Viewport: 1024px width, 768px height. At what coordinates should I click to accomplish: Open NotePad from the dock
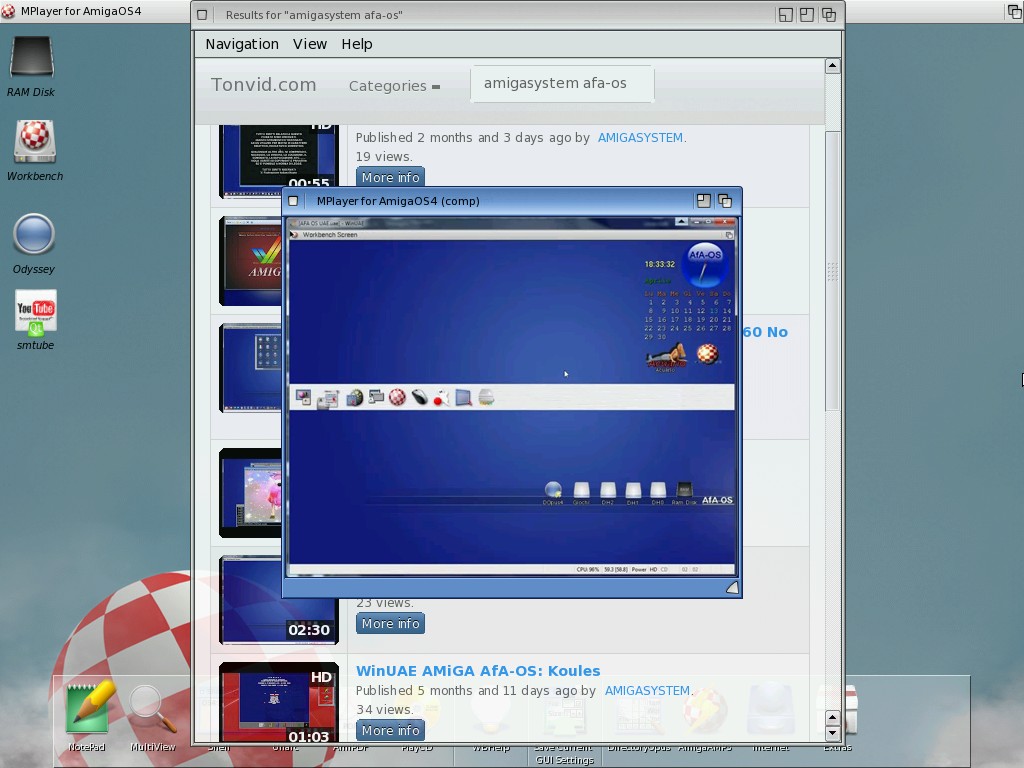tap(87, 710)
